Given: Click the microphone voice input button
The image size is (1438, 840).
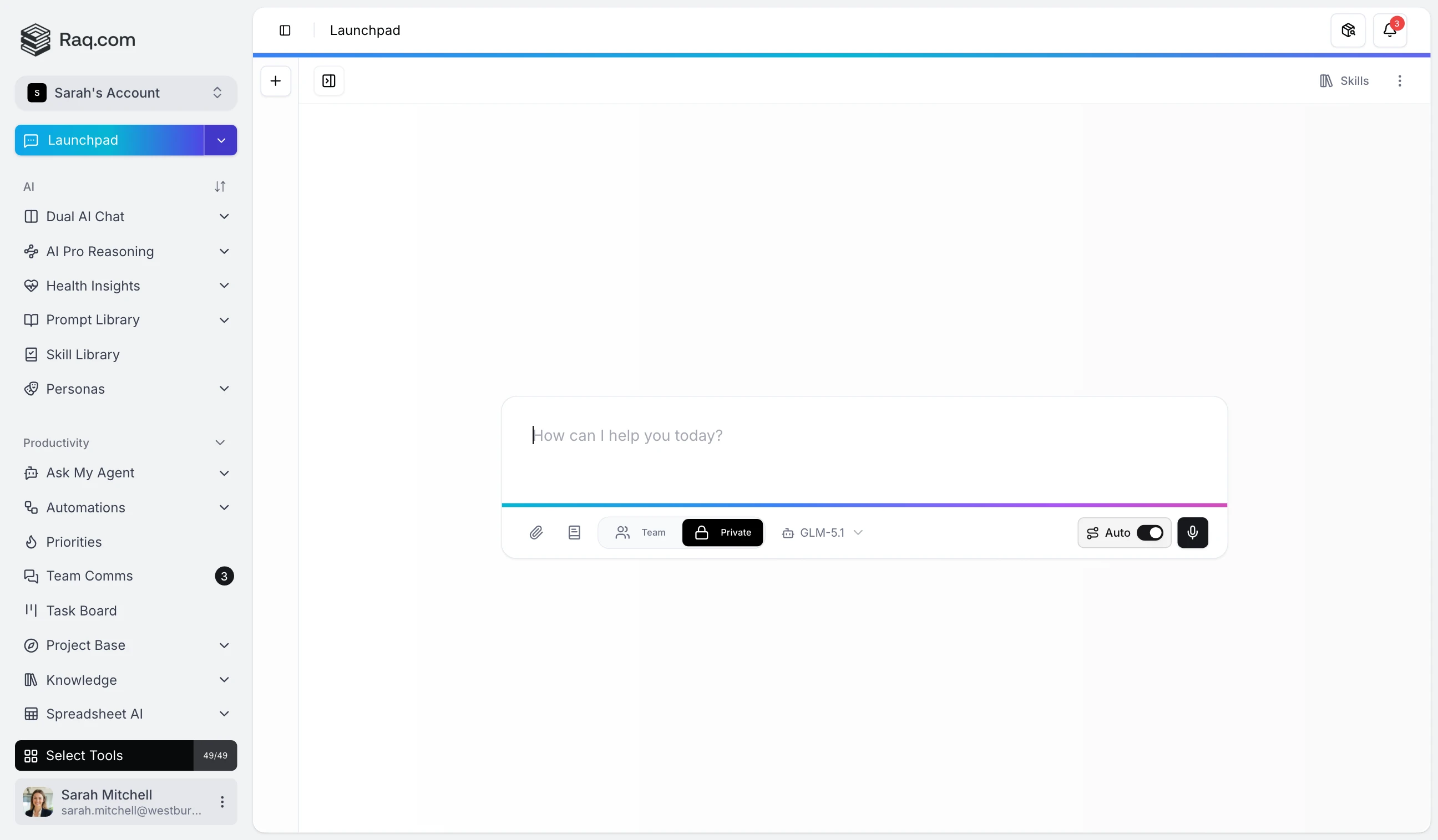Looking at the screenshot, I should tap(1192, 532).
